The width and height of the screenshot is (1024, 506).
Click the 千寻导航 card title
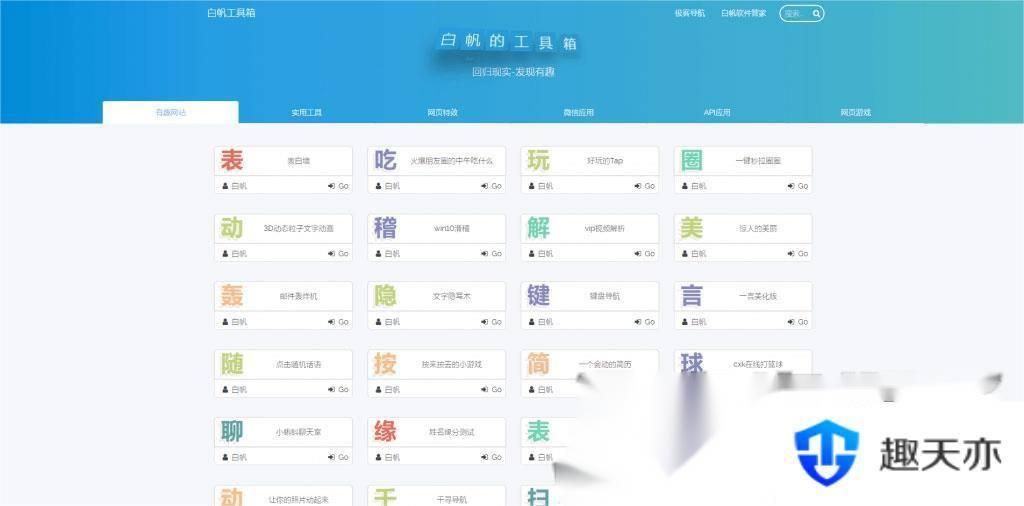click(x=451, y=500)
